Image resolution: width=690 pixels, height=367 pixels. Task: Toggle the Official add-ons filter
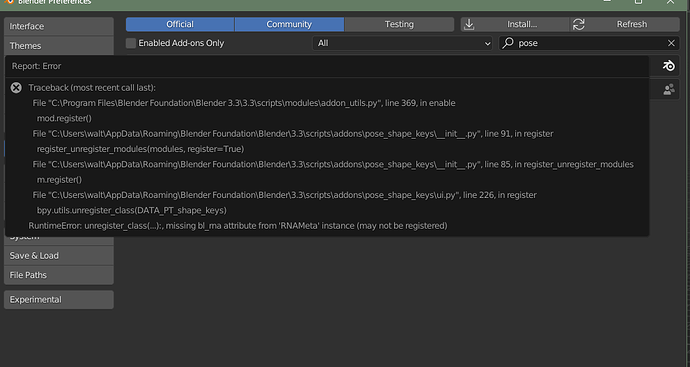pos(180,24)
